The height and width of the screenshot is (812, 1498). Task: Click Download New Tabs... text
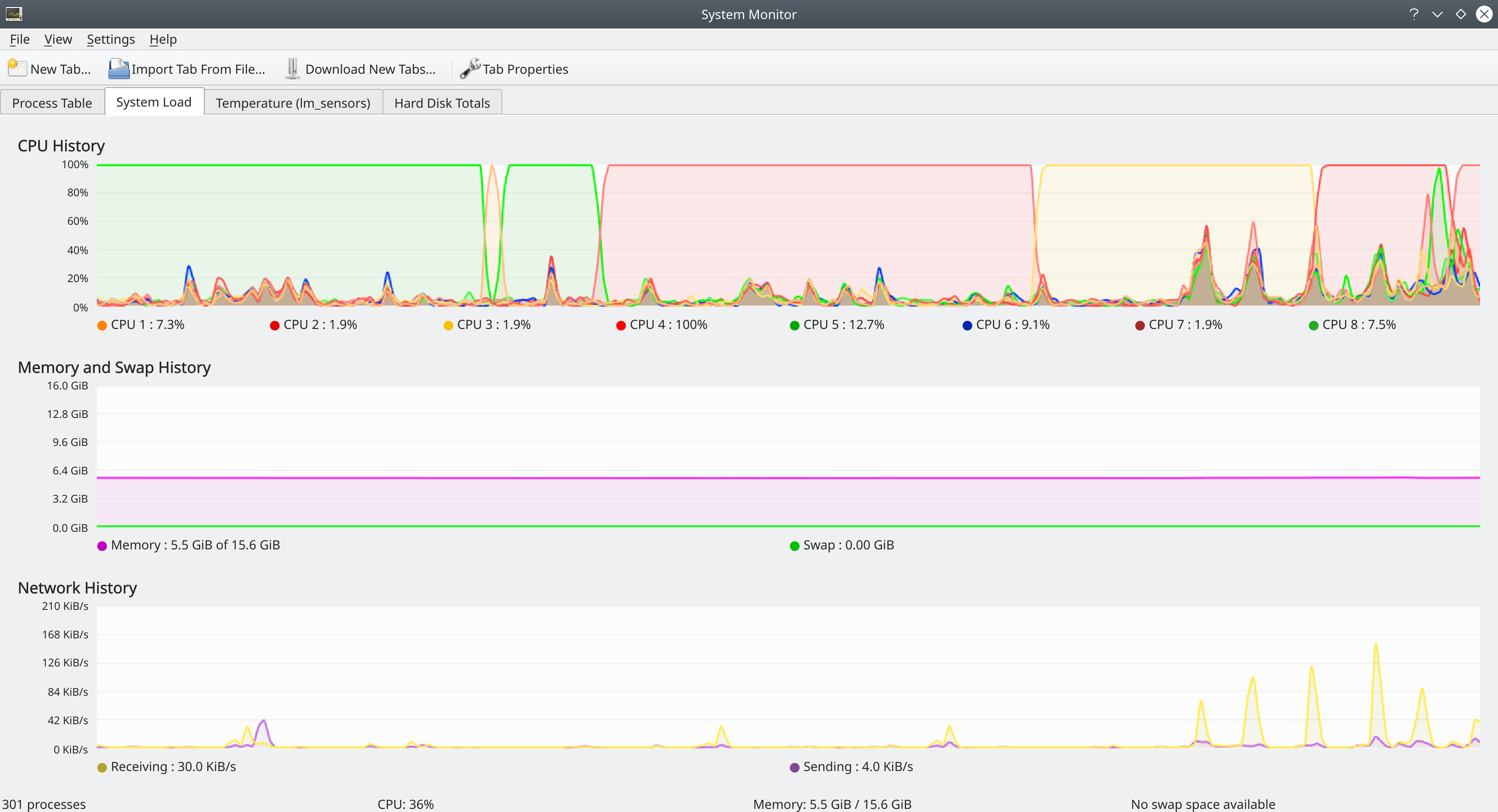click(370, 69)
